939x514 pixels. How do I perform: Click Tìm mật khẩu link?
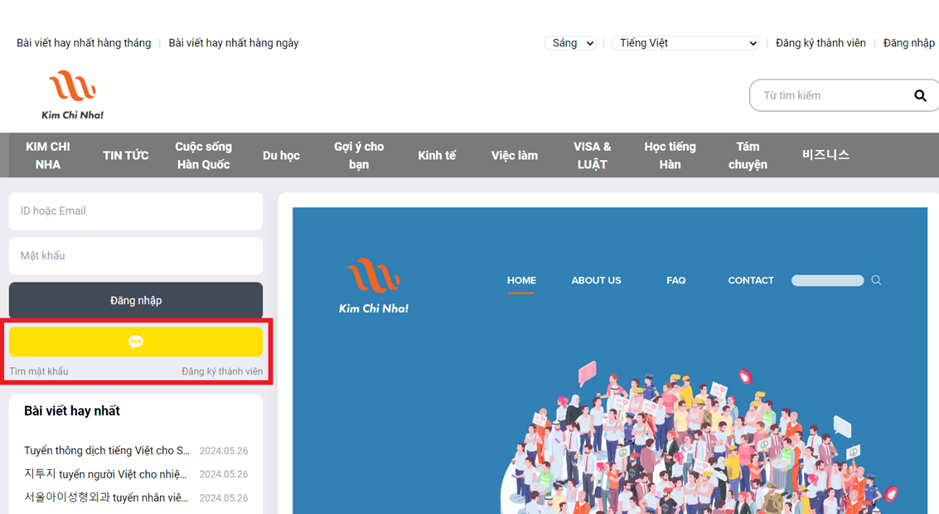(x=39, y=371)
